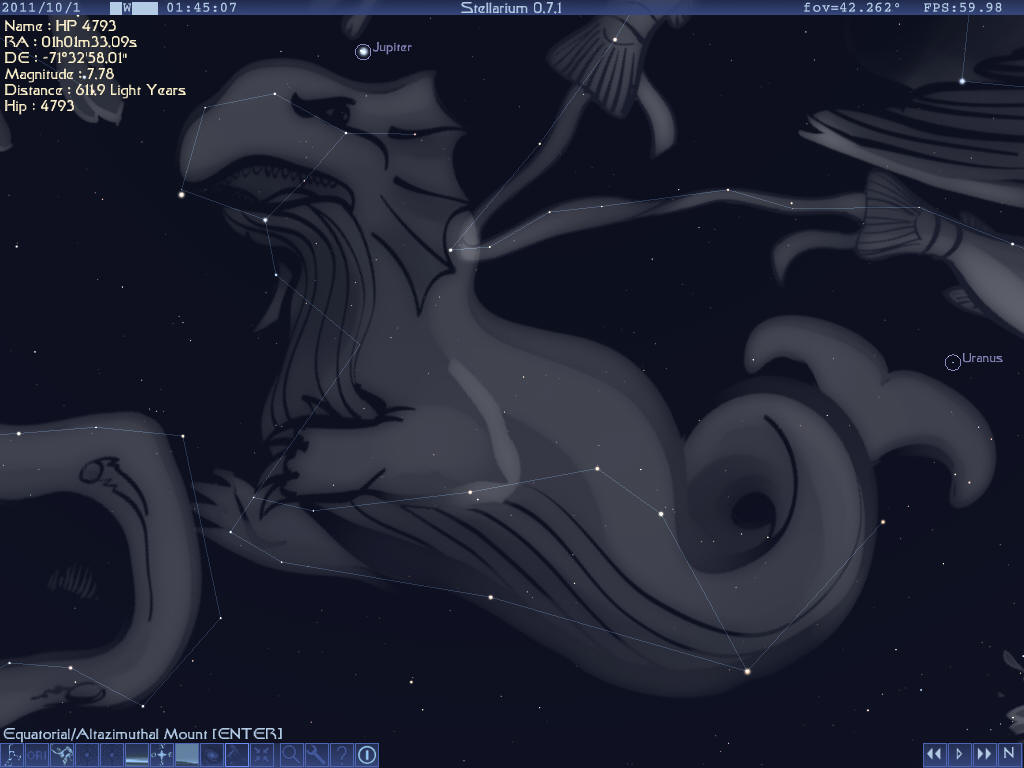Image resolution: width=1024 pixels, height=768 pixels.
Task: Open the wrench configuration window
Action: click(x=316, y=755)
